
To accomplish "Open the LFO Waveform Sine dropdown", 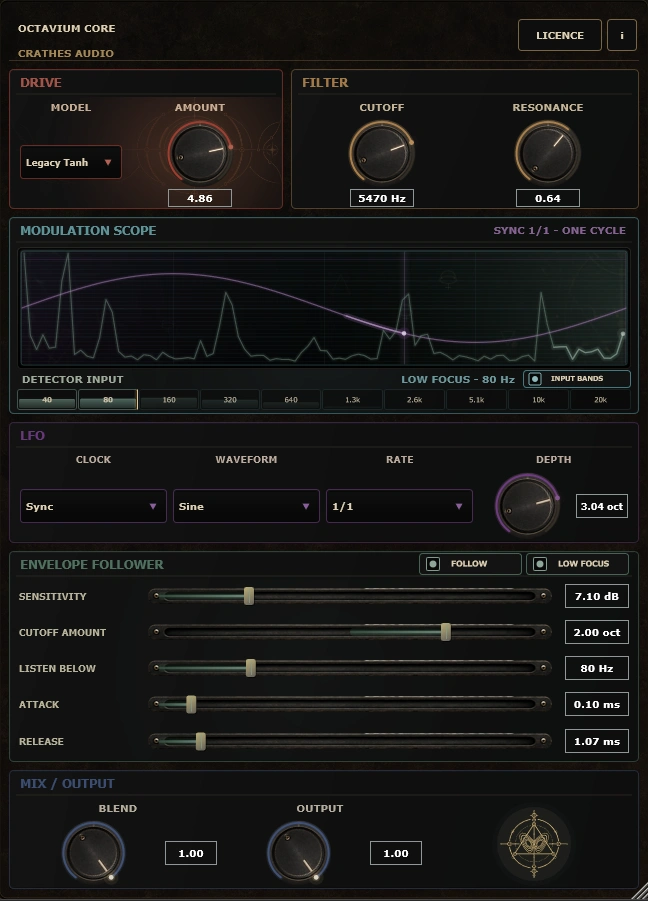I will [x=246, y=506].
